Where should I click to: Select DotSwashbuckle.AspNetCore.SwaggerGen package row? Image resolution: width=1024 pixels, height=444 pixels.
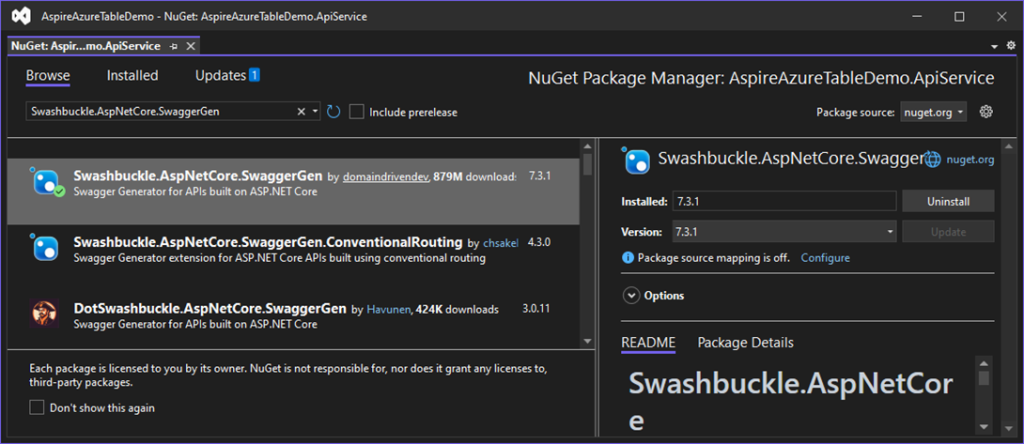pyautogui.click(x=293, y=315)
